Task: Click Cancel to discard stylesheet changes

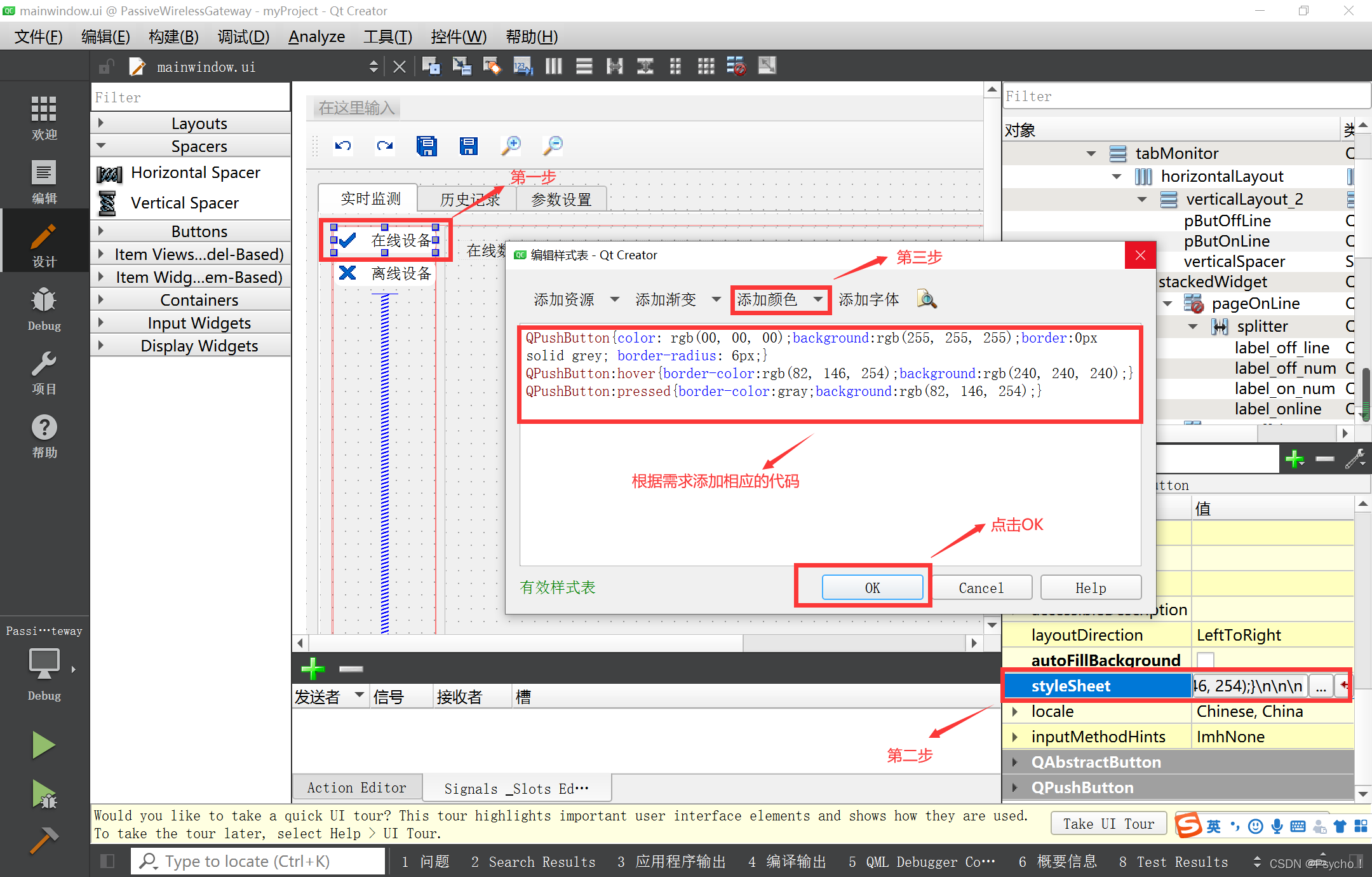Action: (x=980, y=587)
